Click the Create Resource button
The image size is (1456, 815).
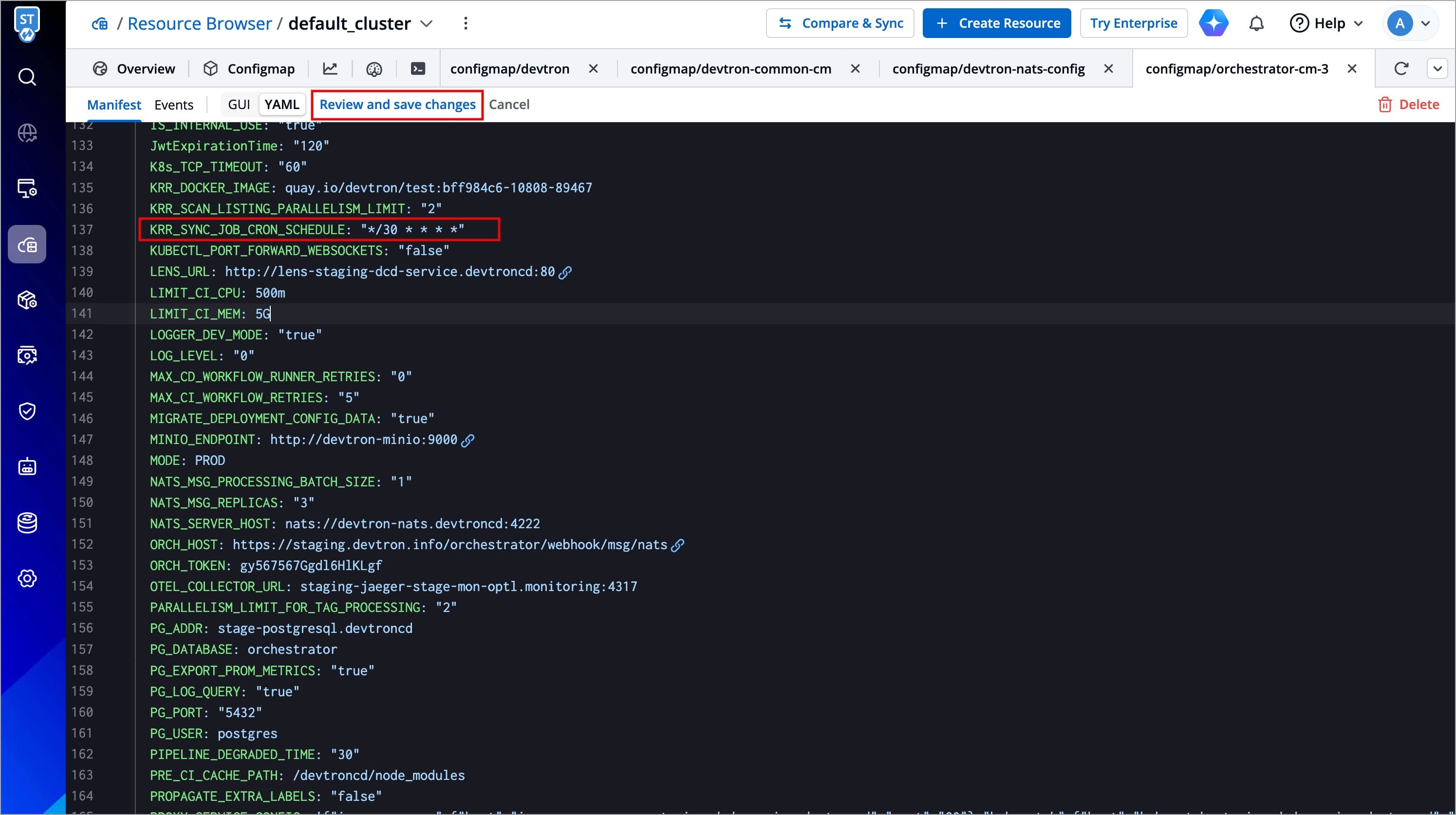tap(996, 24)
